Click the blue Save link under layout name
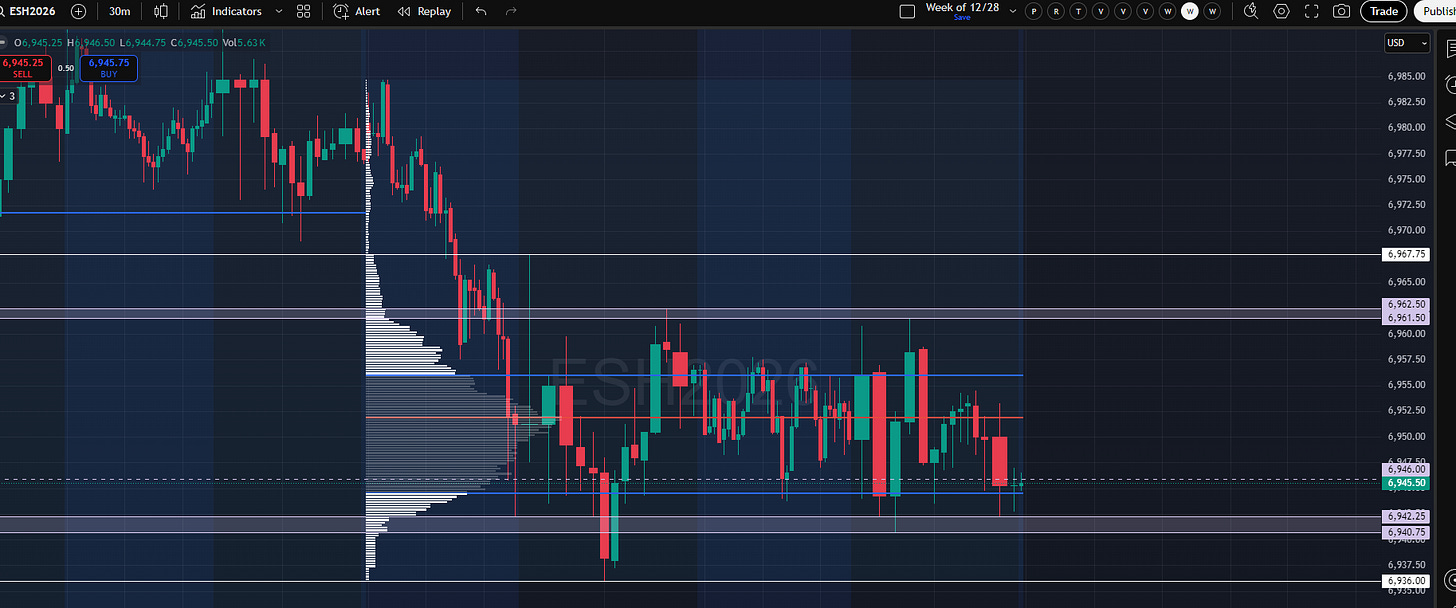The height and width of the screenshot is (608, 1456). click(961, 17)
